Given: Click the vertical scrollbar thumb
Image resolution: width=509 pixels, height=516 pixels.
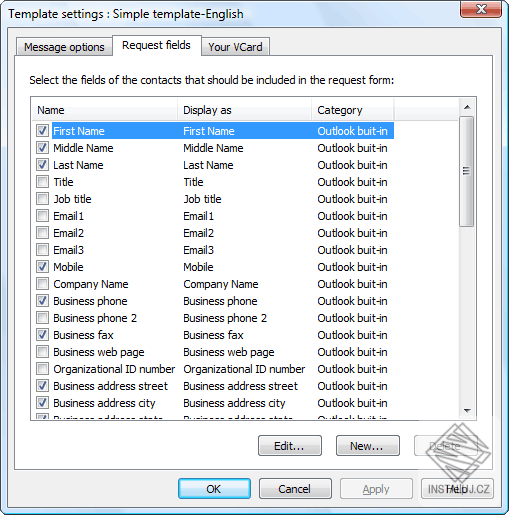Looking at the screenshot, I should tap(466, 171).
